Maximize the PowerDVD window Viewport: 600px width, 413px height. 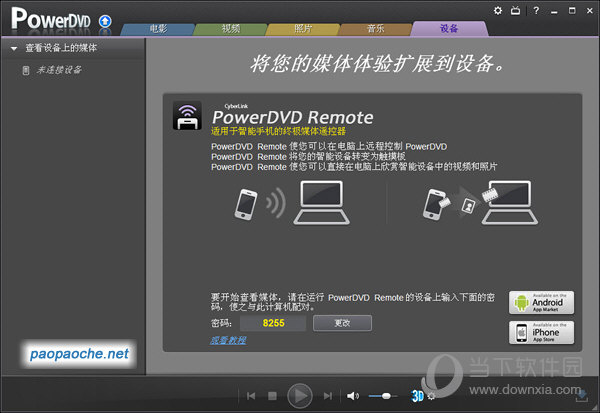pyautogui.click(x=572, y=11)
